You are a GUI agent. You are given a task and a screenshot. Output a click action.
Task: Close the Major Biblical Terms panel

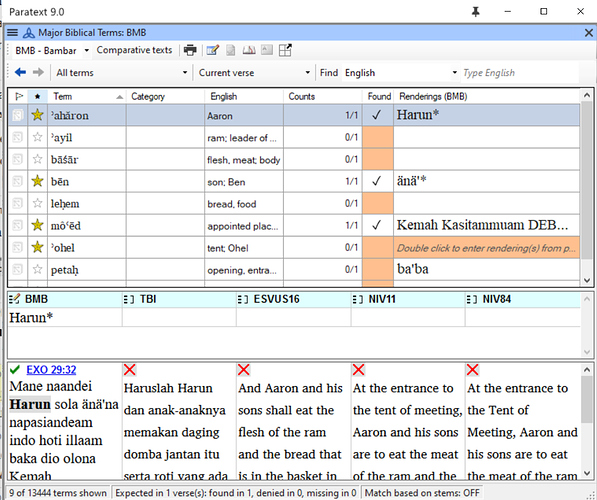point(589,33)
